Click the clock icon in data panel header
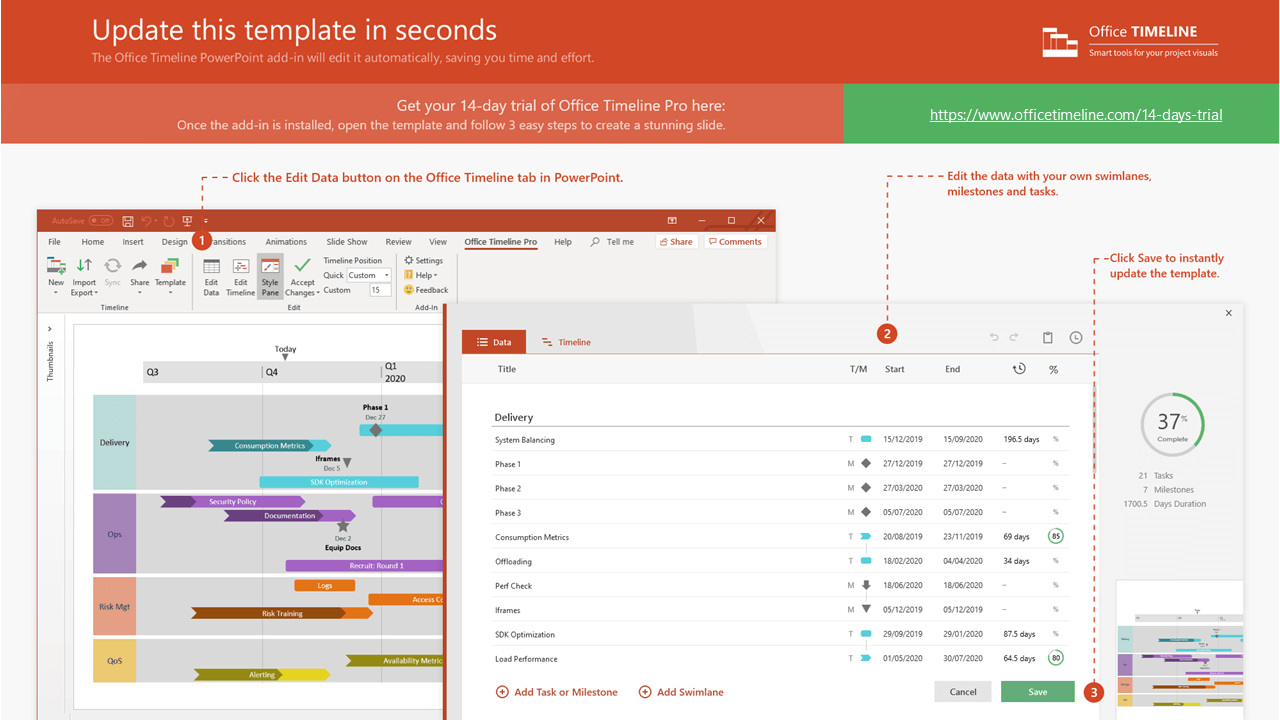The image size is (1280, 720). tap(1076, 338)
